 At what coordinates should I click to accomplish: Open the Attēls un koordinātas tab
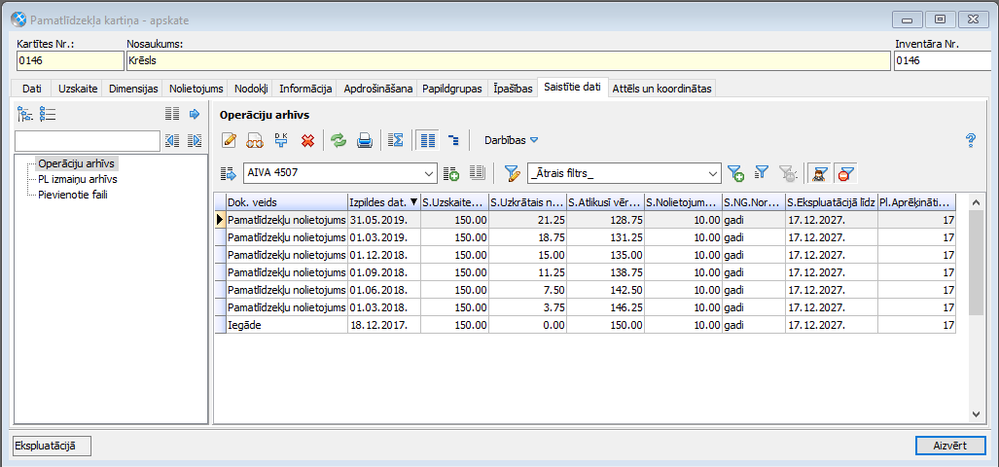pos(663,89)
